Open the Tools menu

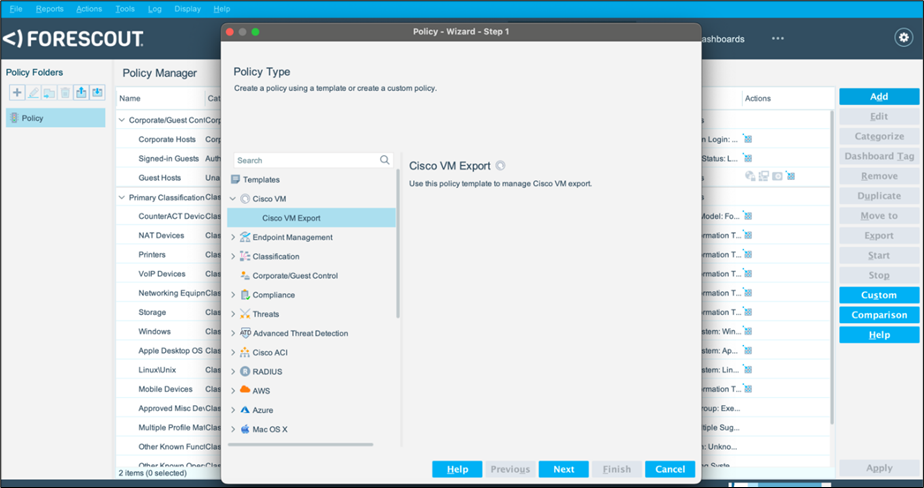point(125,9)
